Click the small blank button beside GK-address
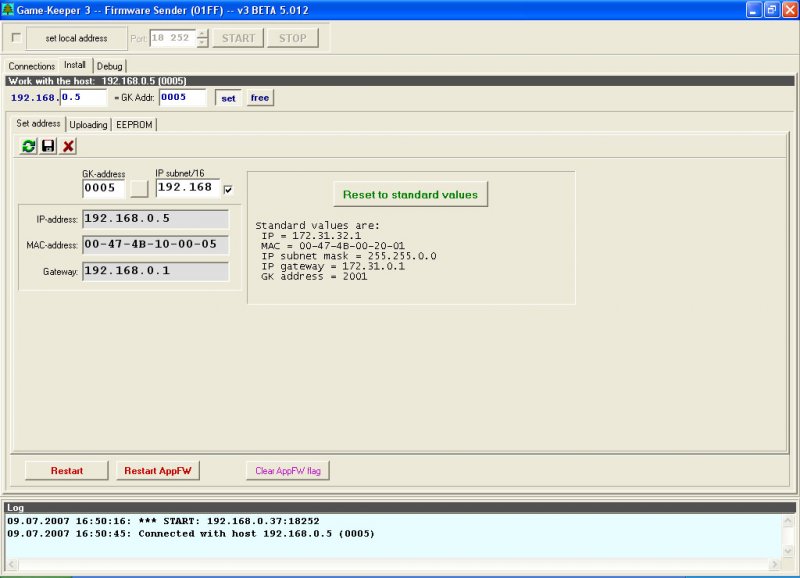 tap(139, 187)
